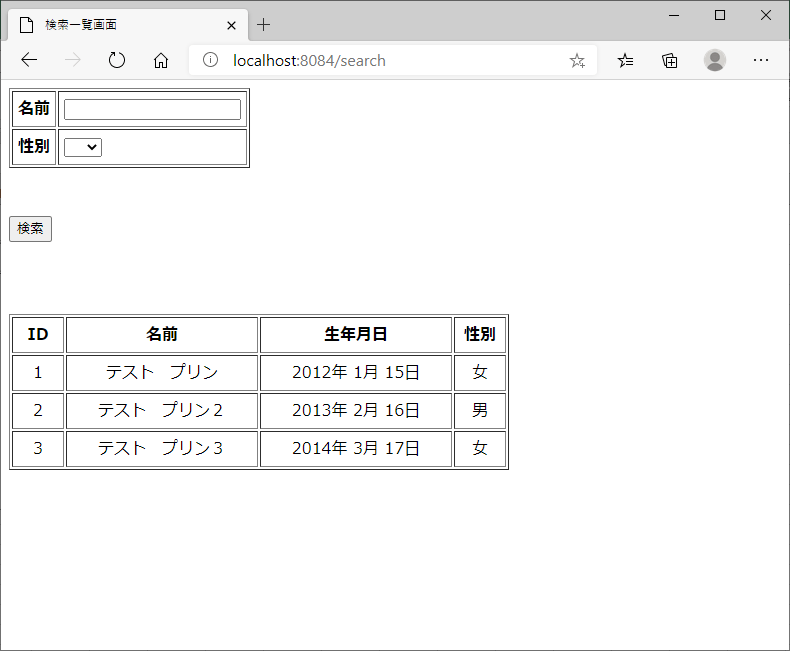Click the 2014年 3月 17日 date cell
Image resolution: width=790 pixels, height=651 pixels.
356,448
